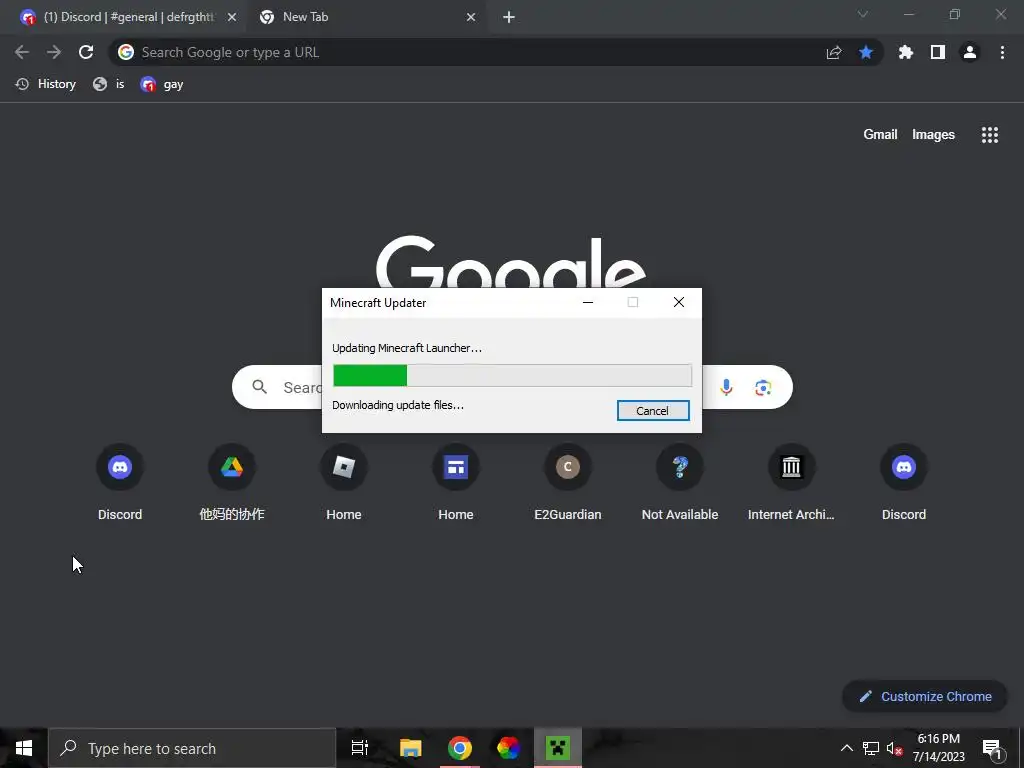Open Chrome tab search chevron
The width and height of the screenshot is (1024, 768).
point(863,14)
